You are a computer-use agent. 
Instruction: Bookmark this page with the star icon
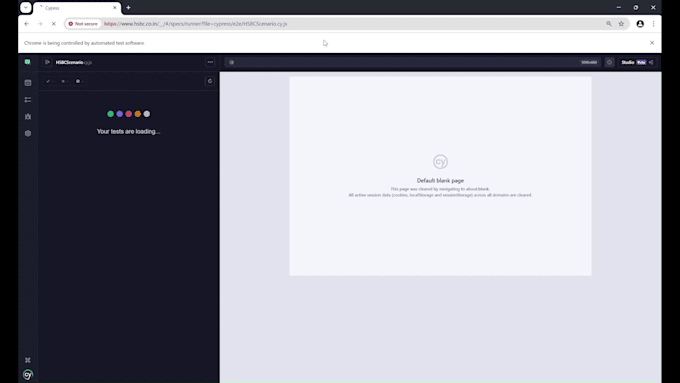click(621, 24)
